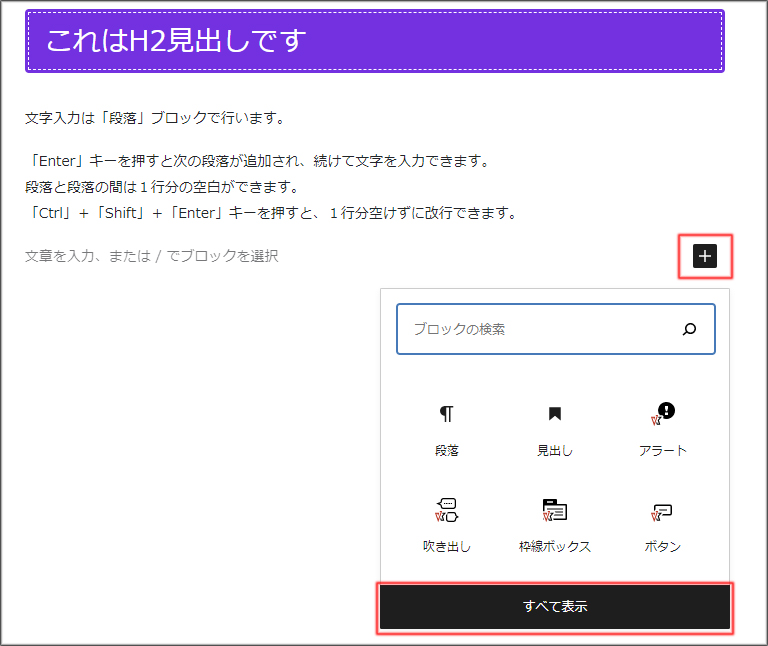This screenshot has width=768, height=646.
Task: Click the black plus add-block button
Action: pos(705,257)
